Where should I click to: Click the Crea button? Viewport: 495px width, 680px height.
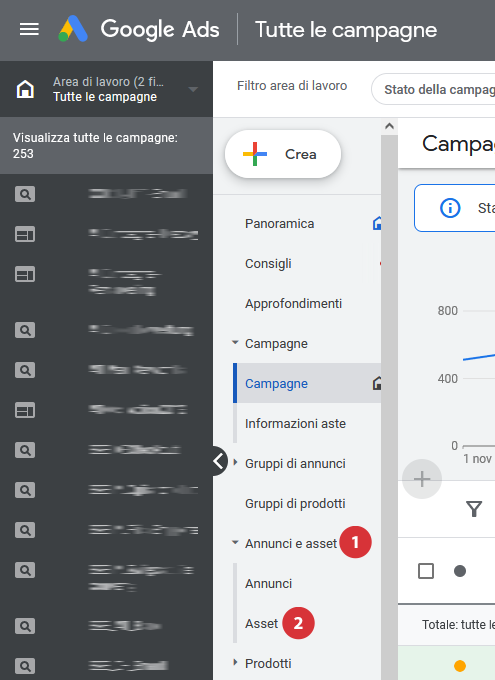[283, 154]
